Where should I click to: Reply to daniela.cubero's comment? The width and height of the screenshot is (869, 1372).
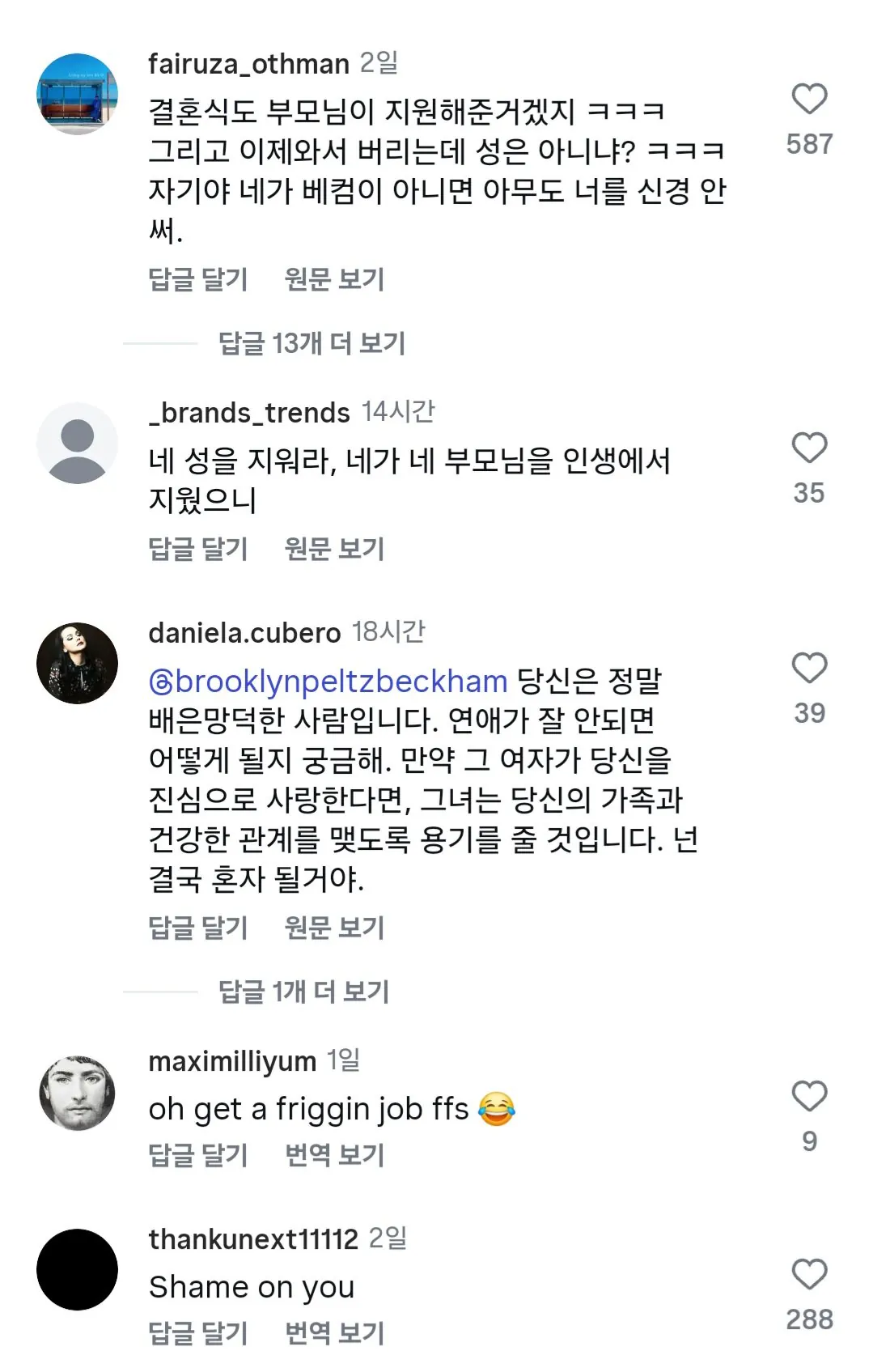198,928
